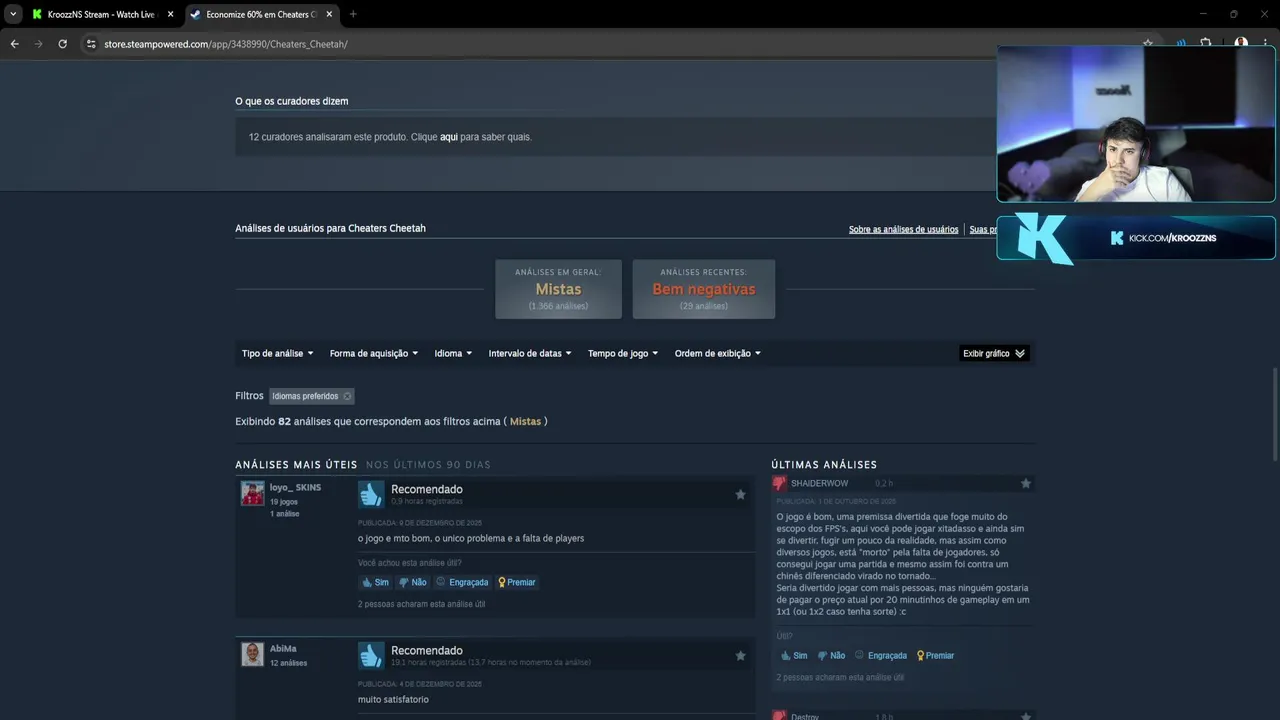Viewport: 1280px width, 720px height.
Task: Click the star icon on loyo_ SKINS review
Action: click(x=741, y=494)
